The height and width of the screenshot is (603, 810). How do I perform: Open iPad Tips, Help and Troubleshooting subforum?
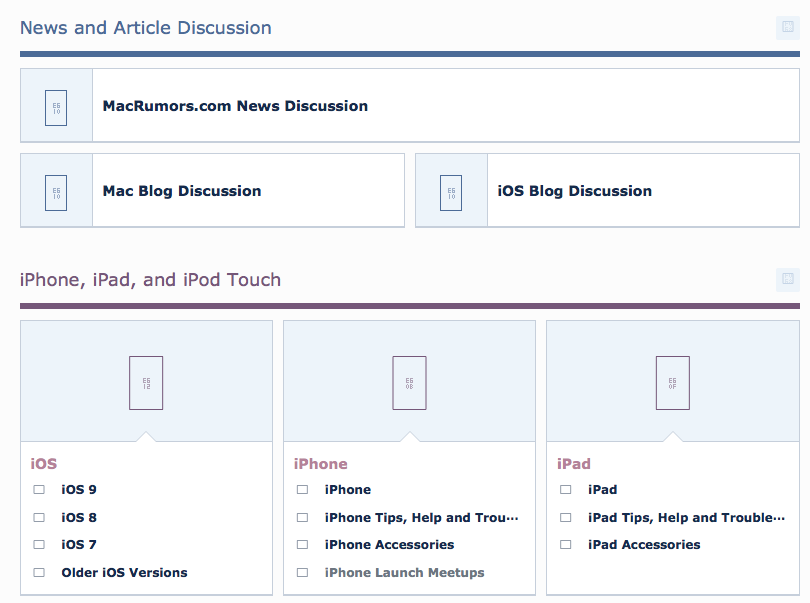point(687,518)
